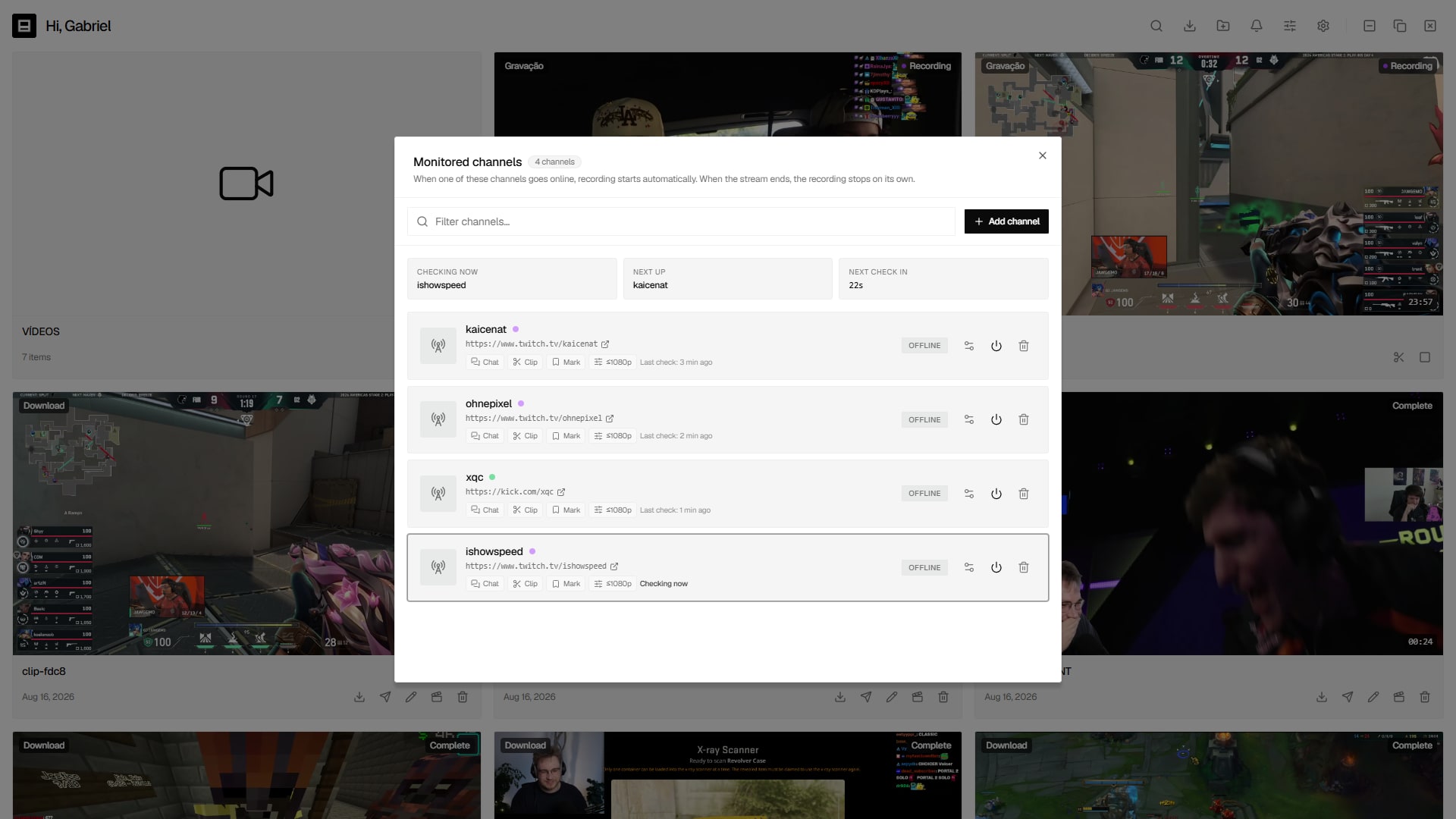The image size is (1456, 819).
Task: Delete the kaicenat channel
Action: click(x=1024, y=346)
